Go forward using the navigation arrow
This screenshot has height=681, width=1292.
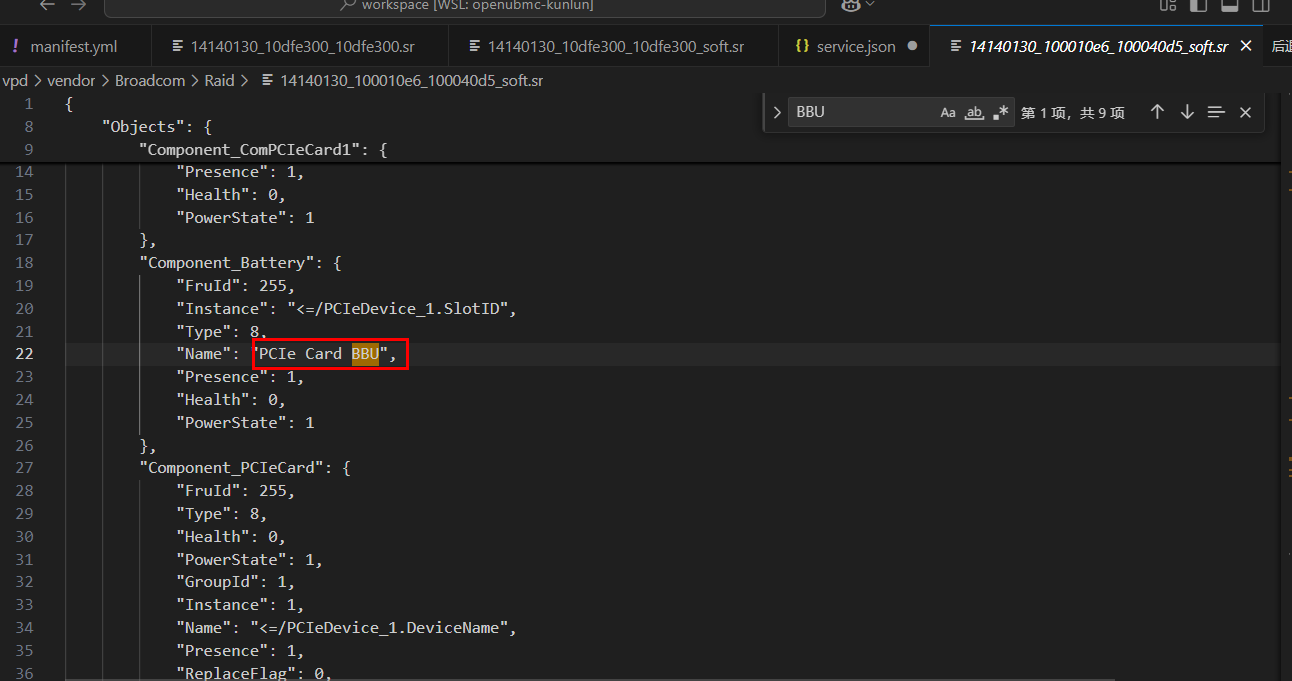[79, 5]
